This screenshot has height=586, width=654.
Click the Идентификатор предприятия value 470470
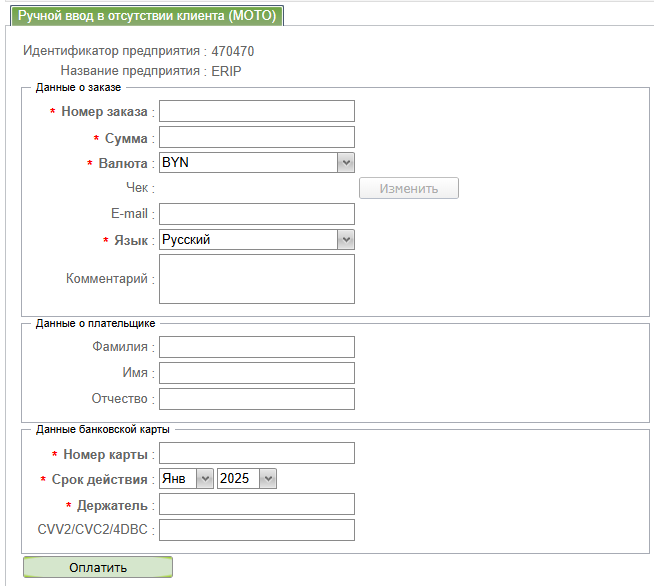pyautogui.click(x=240, y=50)
